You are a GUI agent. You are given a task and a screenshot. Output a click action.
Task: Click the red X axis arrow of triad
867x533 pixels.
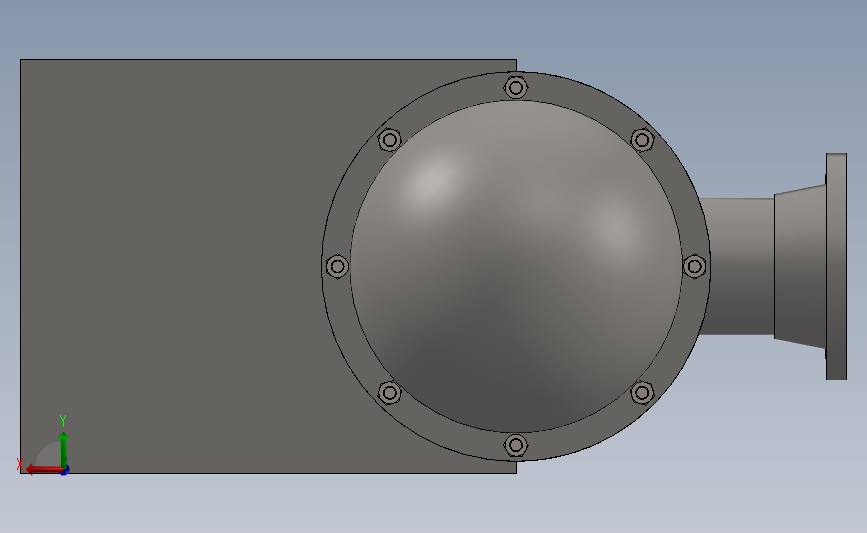tap(44, 470)
